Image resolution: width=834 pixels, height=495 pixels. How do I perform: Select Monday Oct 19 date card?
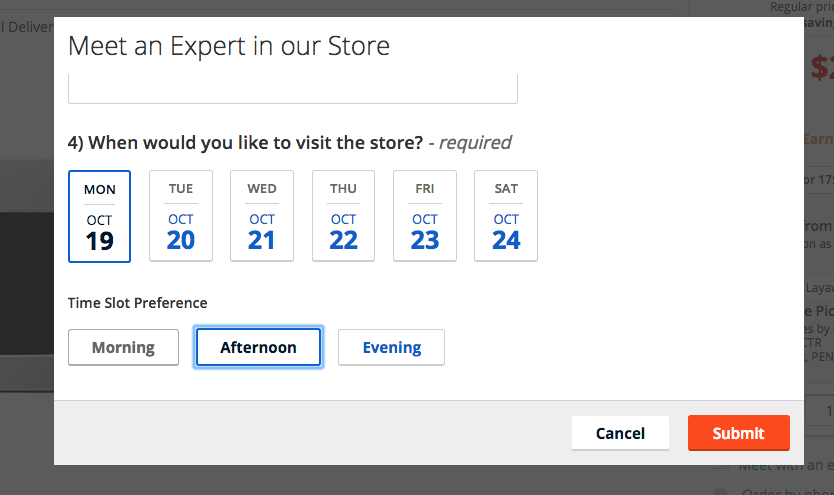point(99,216)
